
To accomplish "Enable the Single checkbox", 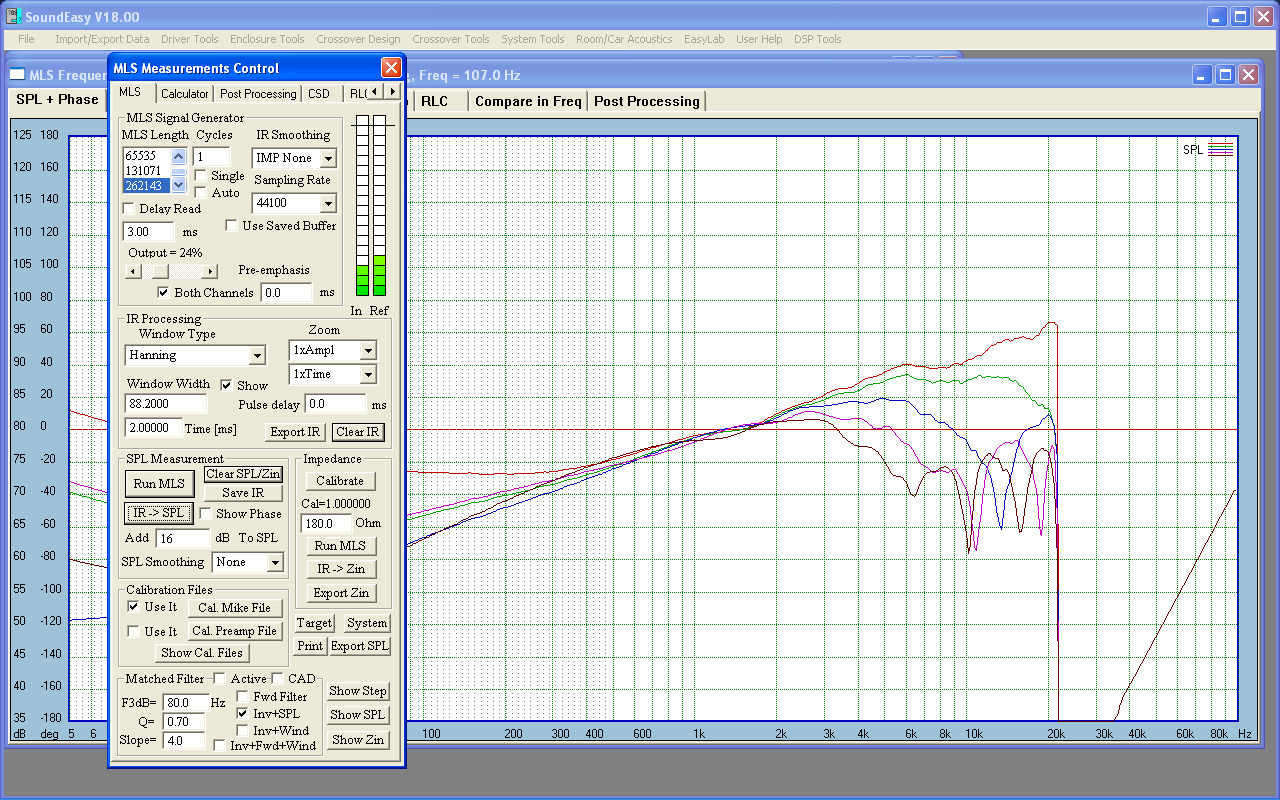I will tap(201, 176).
